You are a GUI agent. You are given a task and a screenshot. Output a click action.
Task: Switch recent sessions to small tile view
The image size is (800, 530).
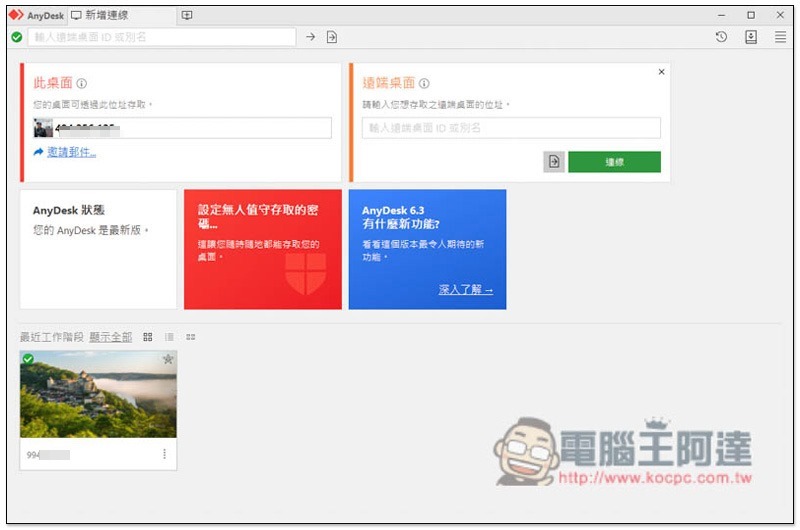coord(190,337)
